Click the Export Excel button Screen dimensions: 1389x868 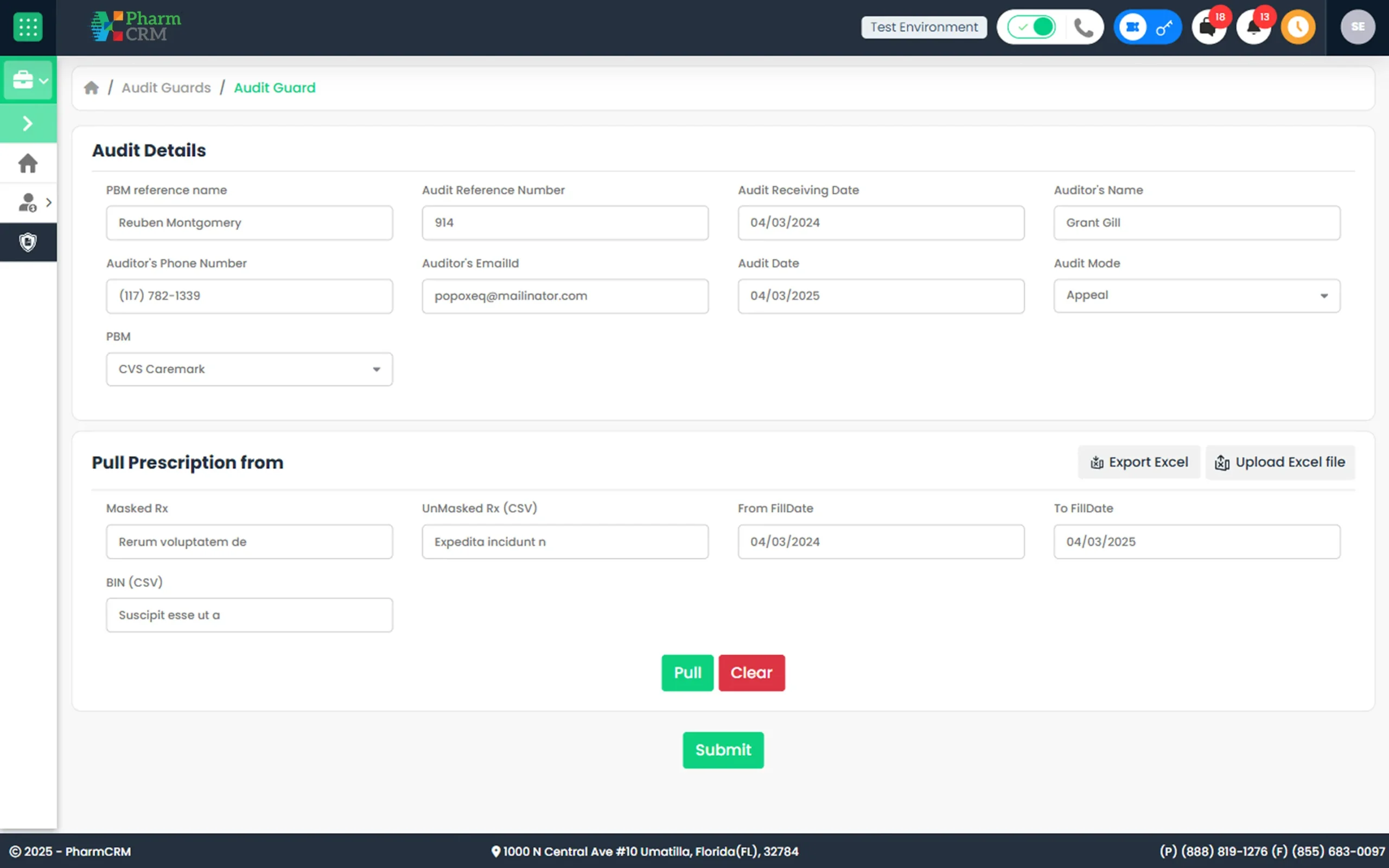pyautogui.click(x=1139, y=462)
